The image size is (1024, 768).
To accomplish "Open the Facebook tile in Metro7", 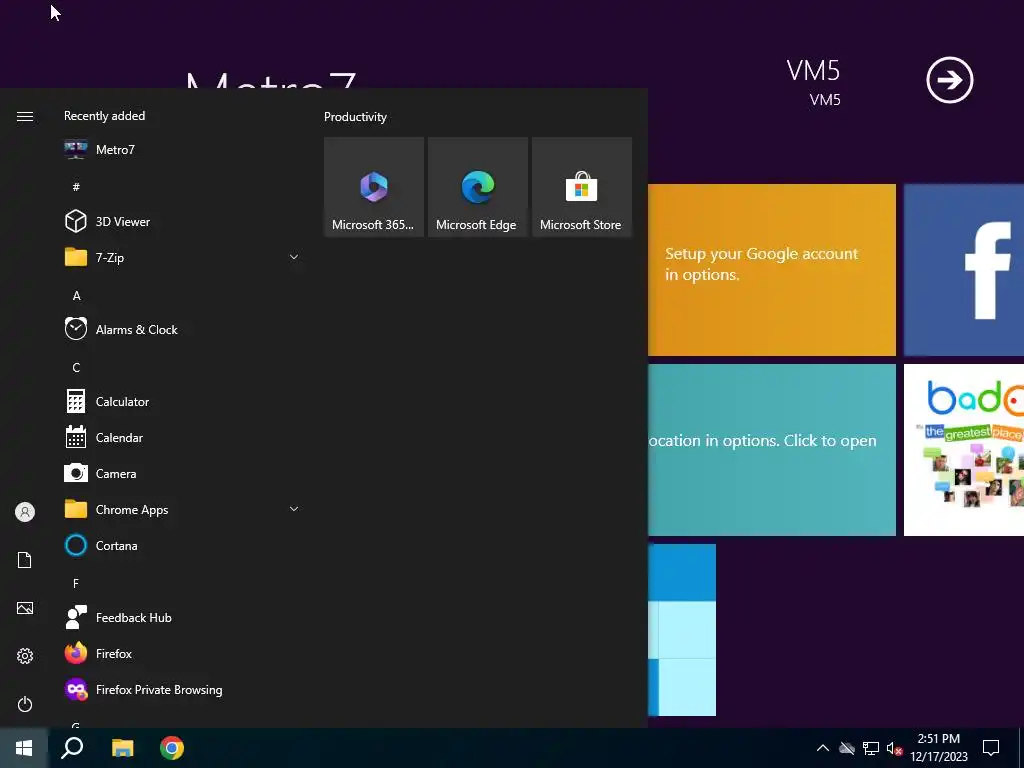I will tap(964, 270).
